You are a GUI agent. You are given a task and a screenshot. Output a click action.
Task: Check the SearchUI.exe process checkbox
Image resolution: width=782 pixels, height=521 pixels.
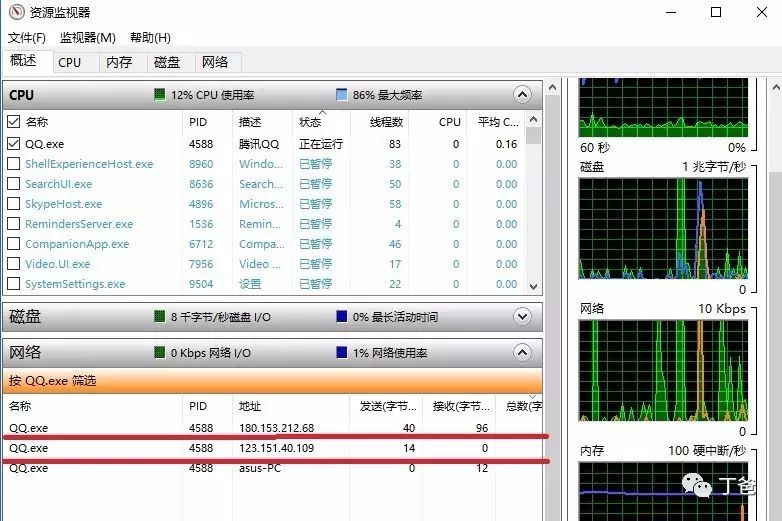coord(14,184)
